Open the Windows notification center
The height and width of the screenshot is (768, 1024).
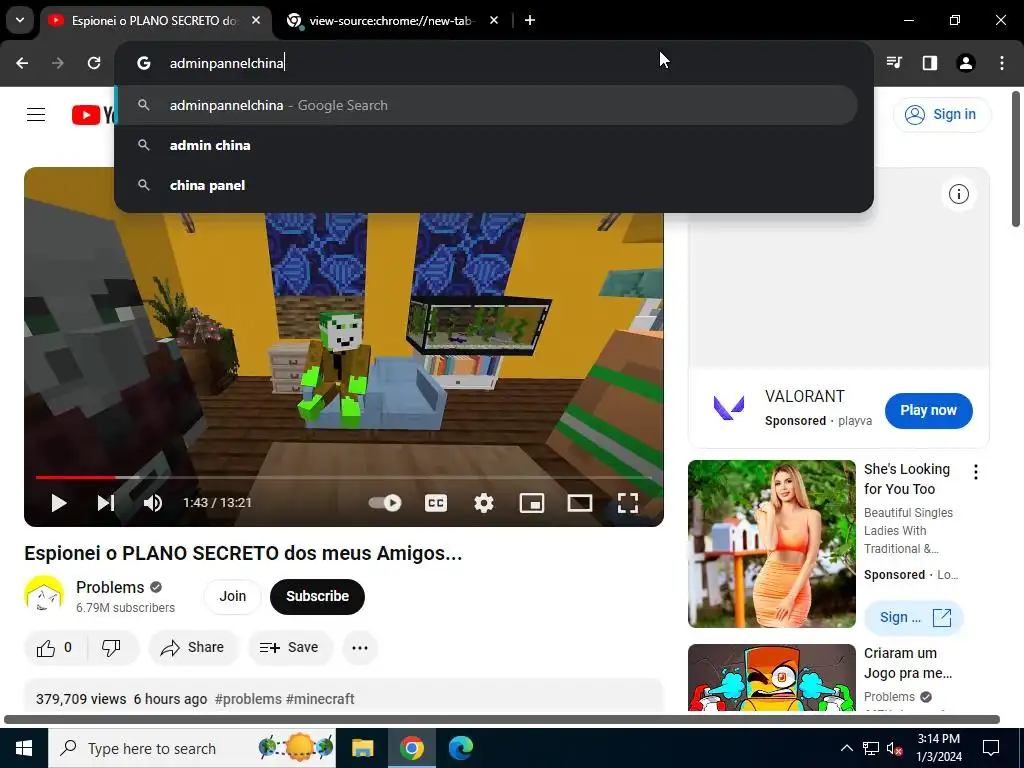[x=991, y=748]
